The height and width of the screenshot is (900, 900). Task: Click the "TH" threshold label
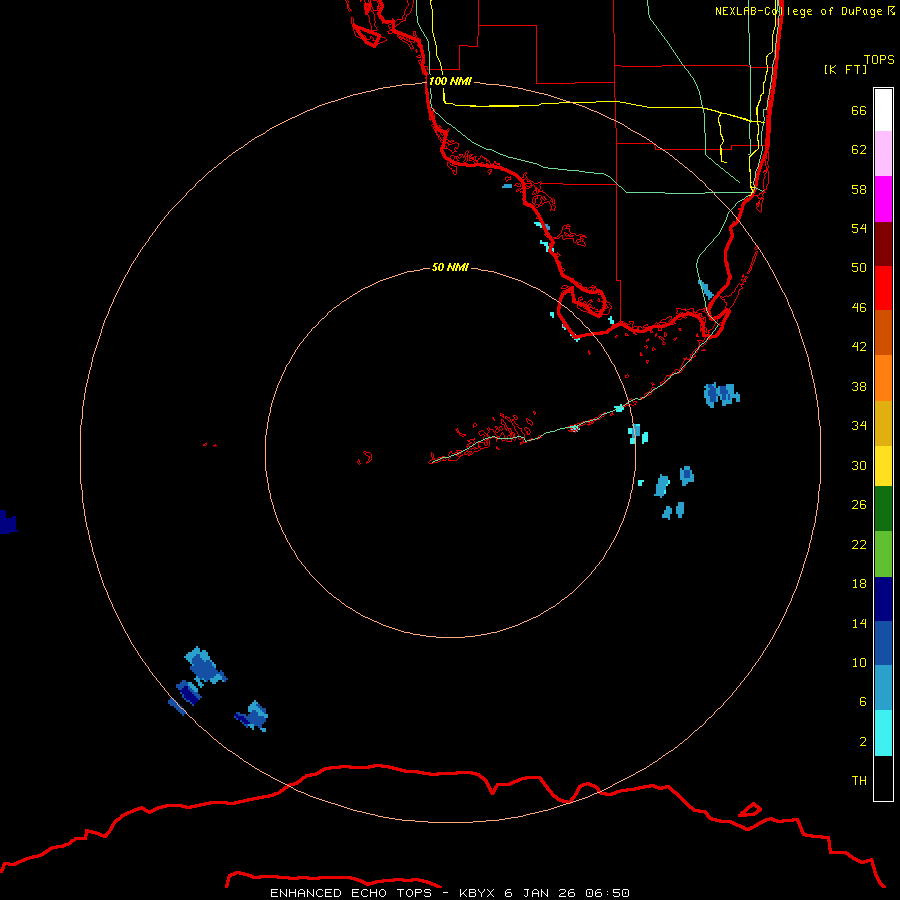coord(859,781)
